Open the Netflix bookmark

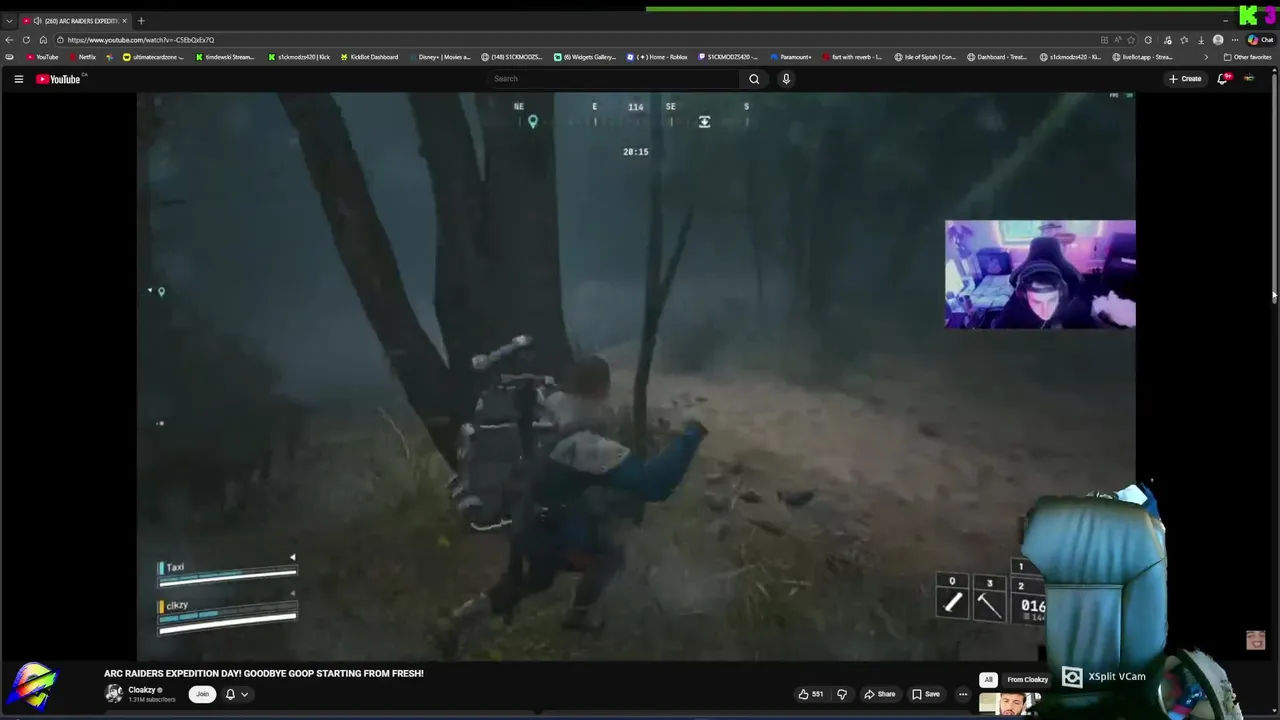(82, 57)
